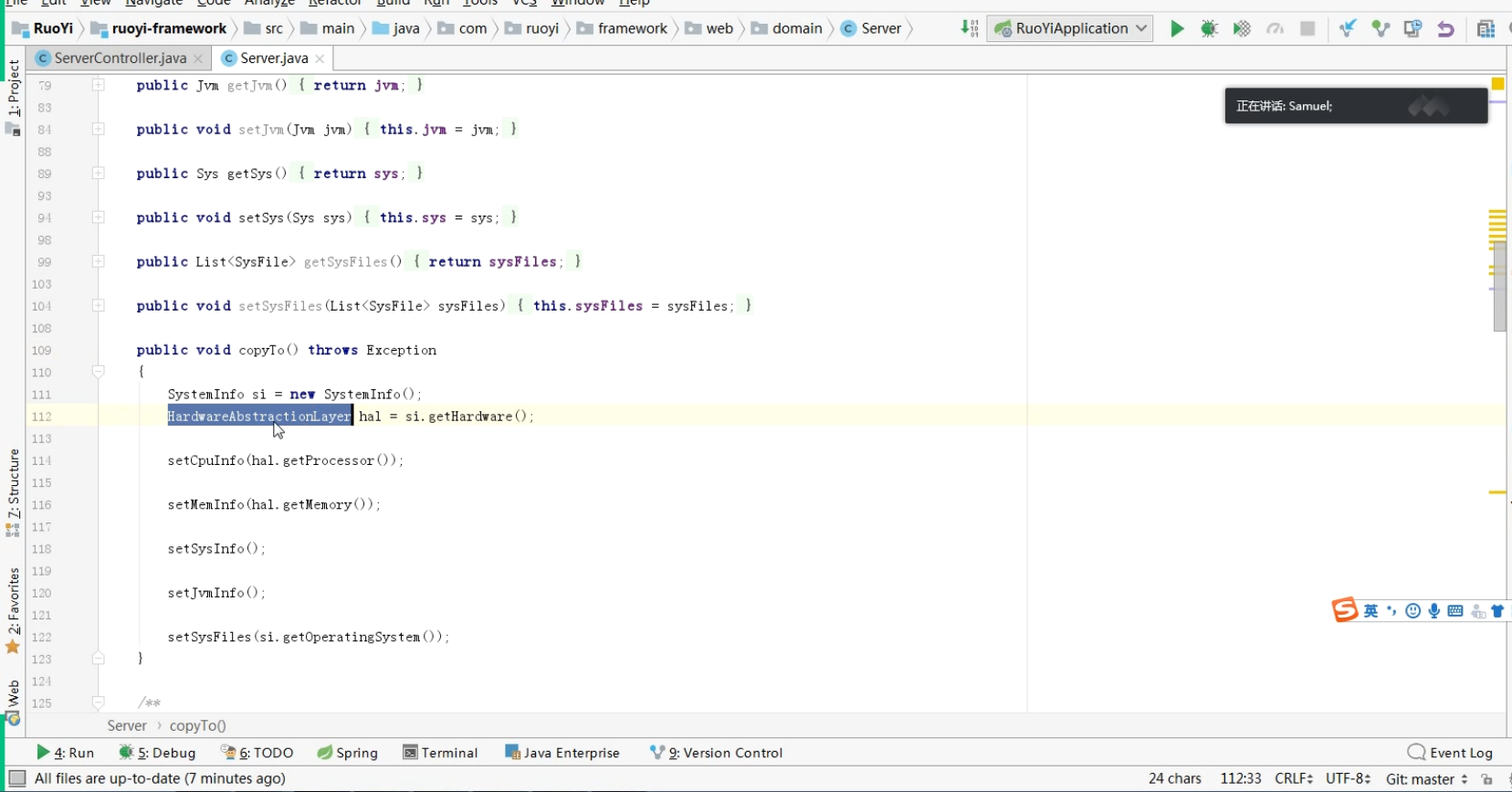
Task: Click the inspection status yellow square indicator
Action: (x=1497, y=84)
